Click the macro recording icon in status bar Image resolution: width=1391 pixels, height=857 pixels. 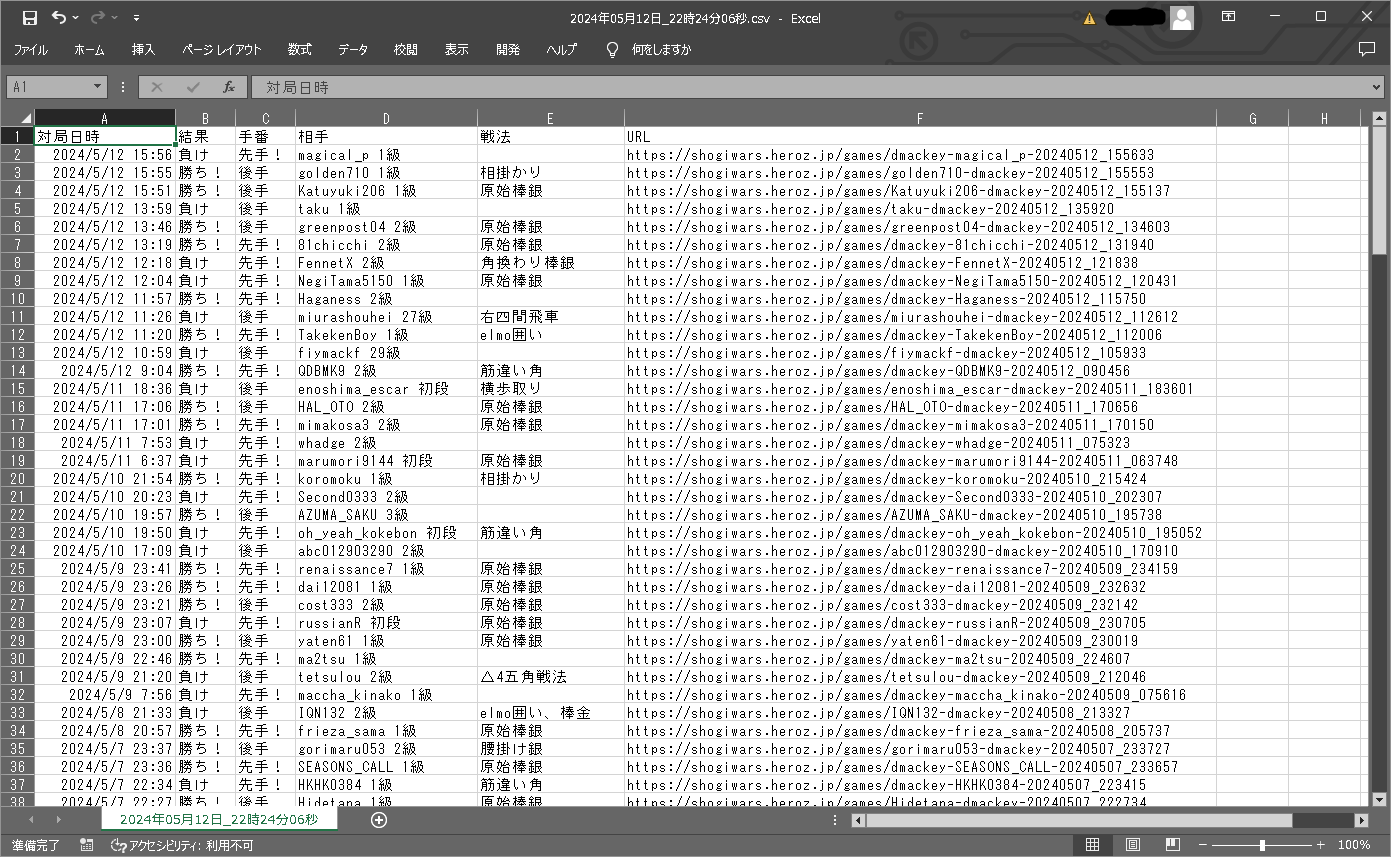pyautogui.click(x=87, y=845)
